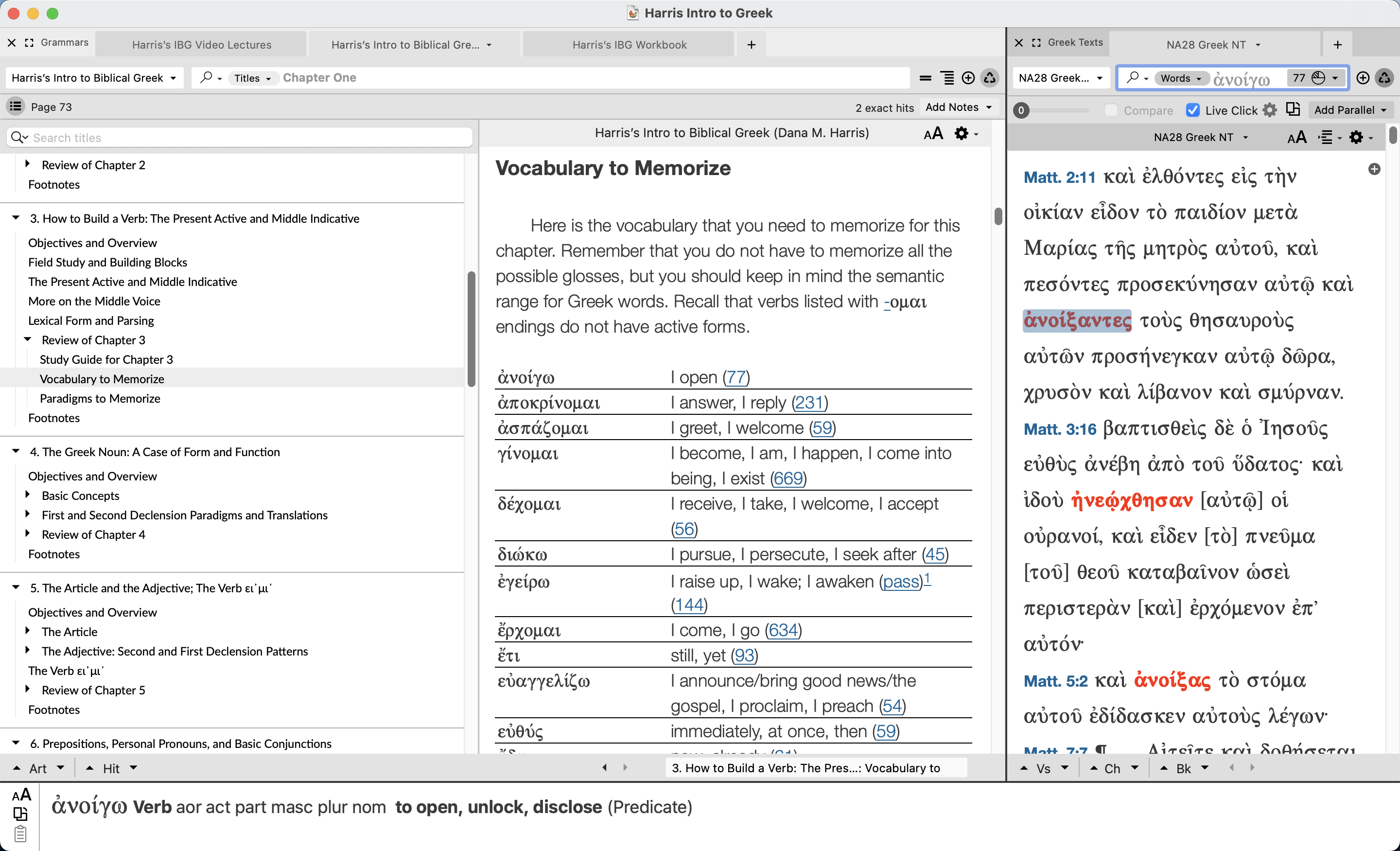Click the table of contents list icon
This screenshot has width=1400, height=851.
(16, 106)
